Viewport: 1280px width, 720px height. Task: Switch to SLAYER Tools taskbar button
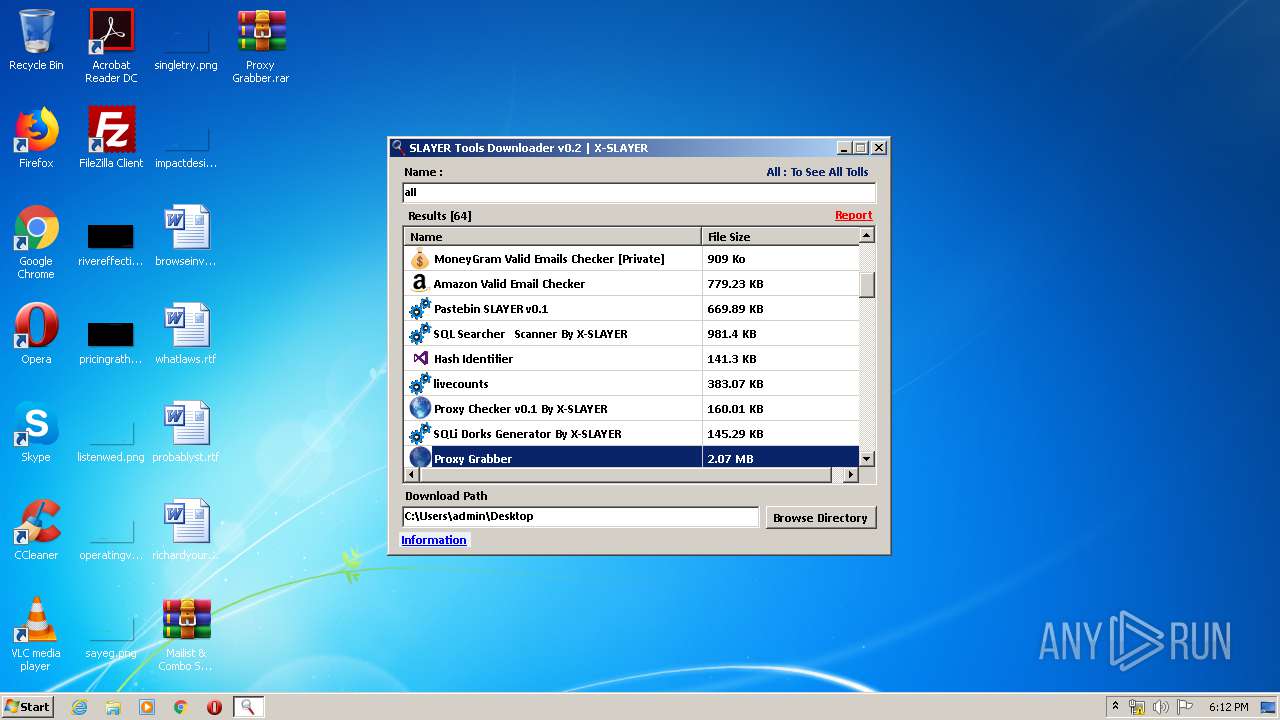coord(248,707)
